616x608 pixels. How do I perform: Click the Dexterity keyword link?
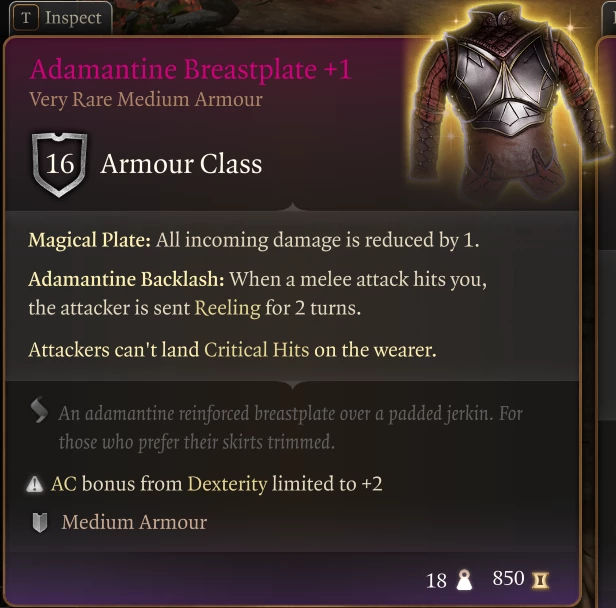[227, 484]
